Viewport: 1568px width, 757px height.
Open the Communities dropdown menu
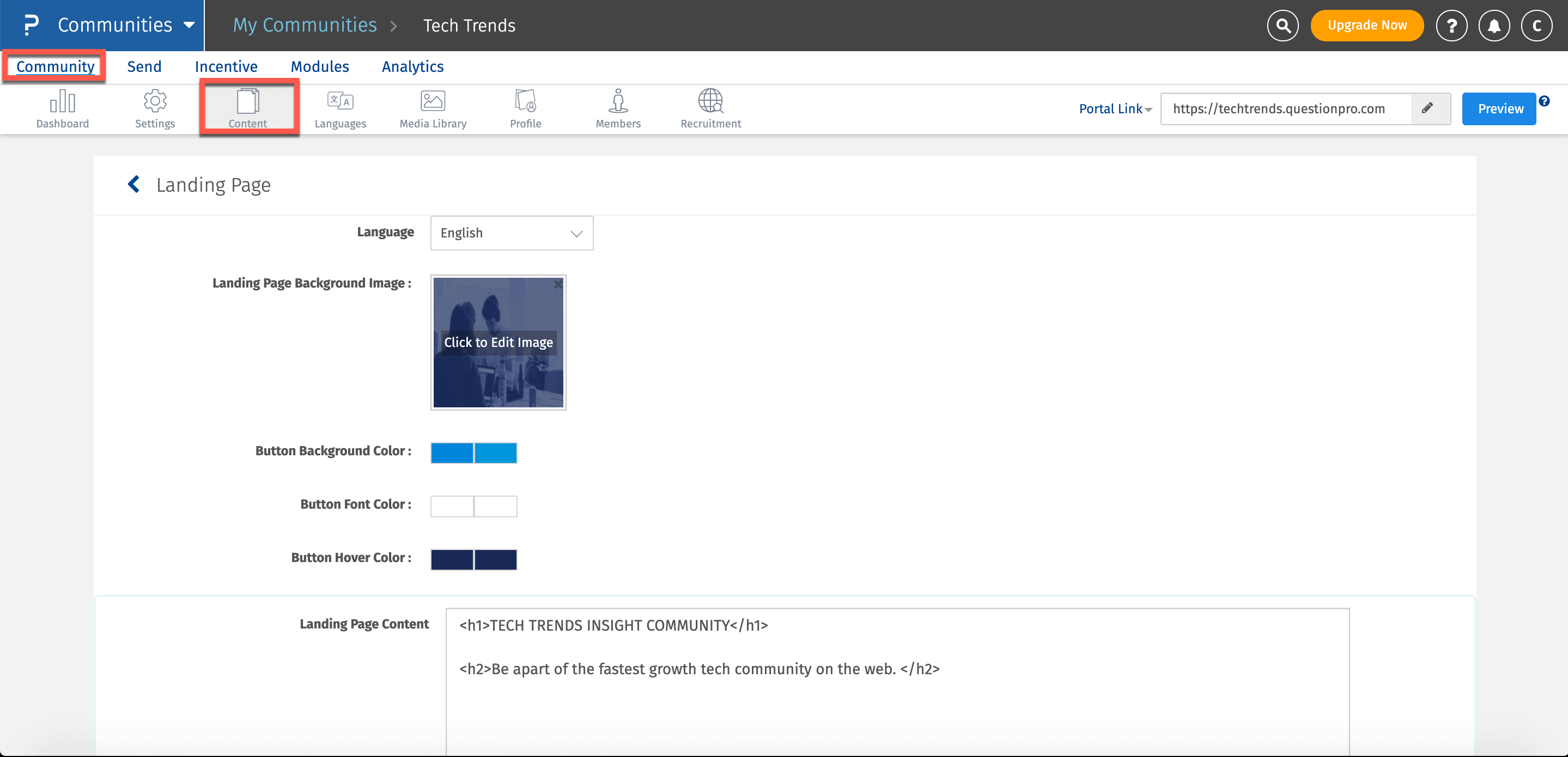(116, 25)
